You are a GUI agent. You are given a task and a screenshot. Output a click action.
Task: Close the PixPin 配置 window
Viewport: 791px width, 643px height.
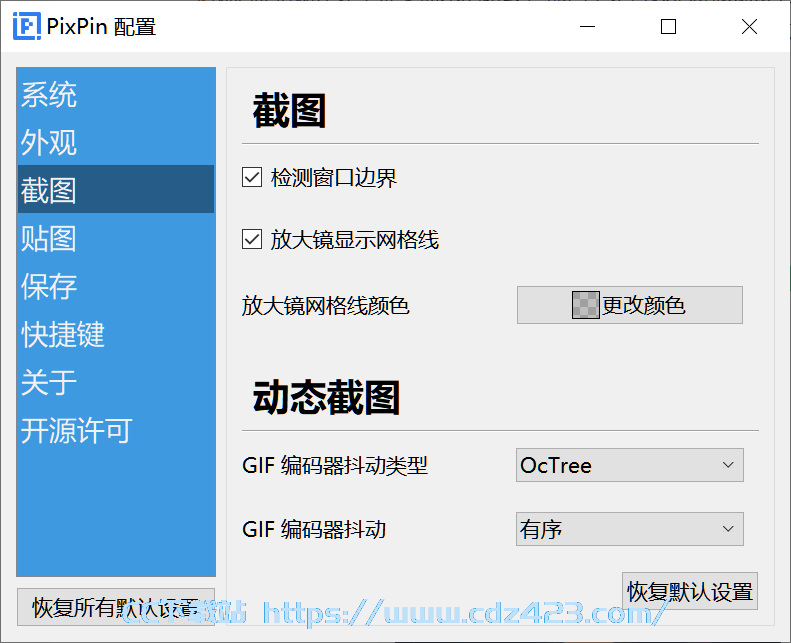750,26
